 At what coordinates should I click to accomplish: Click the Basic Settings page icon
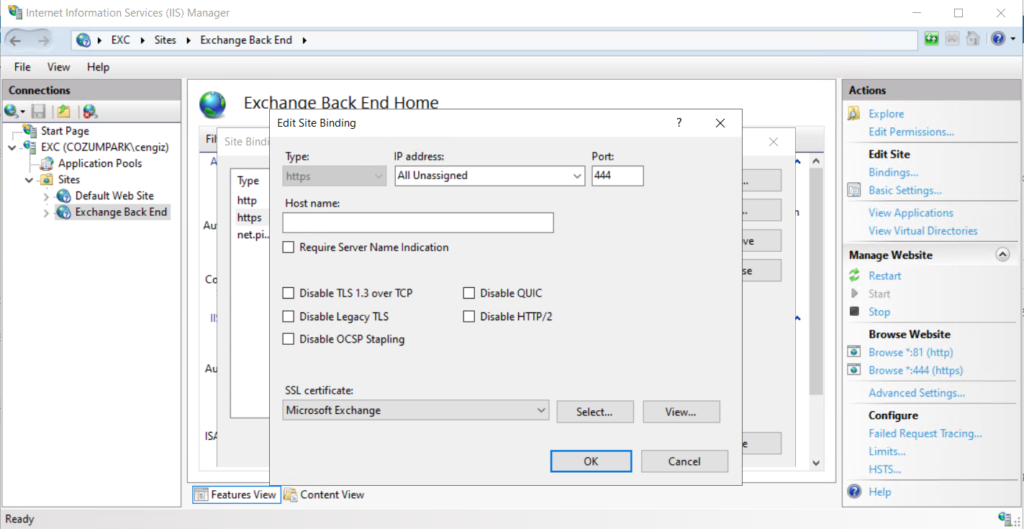[x=854, y=191]
